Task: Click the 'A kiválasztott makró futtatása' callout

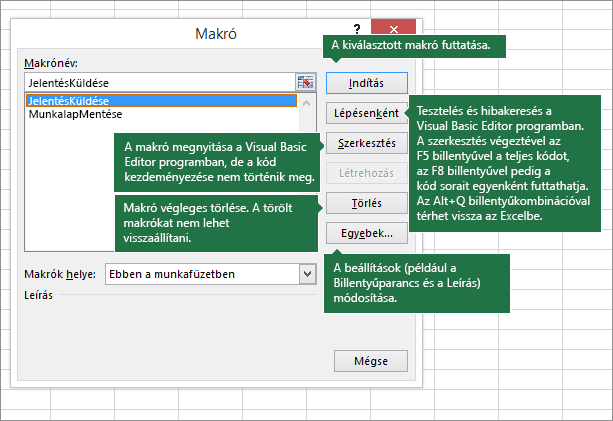Action: pos(415,46)
